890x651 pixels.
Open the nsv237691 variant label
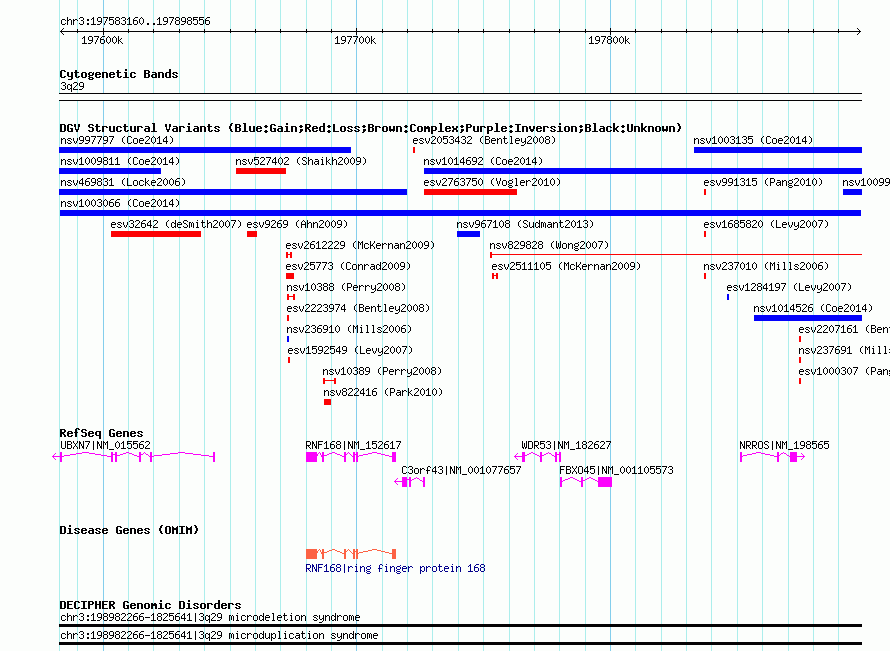pyautogui.click(x=843, y=350)
